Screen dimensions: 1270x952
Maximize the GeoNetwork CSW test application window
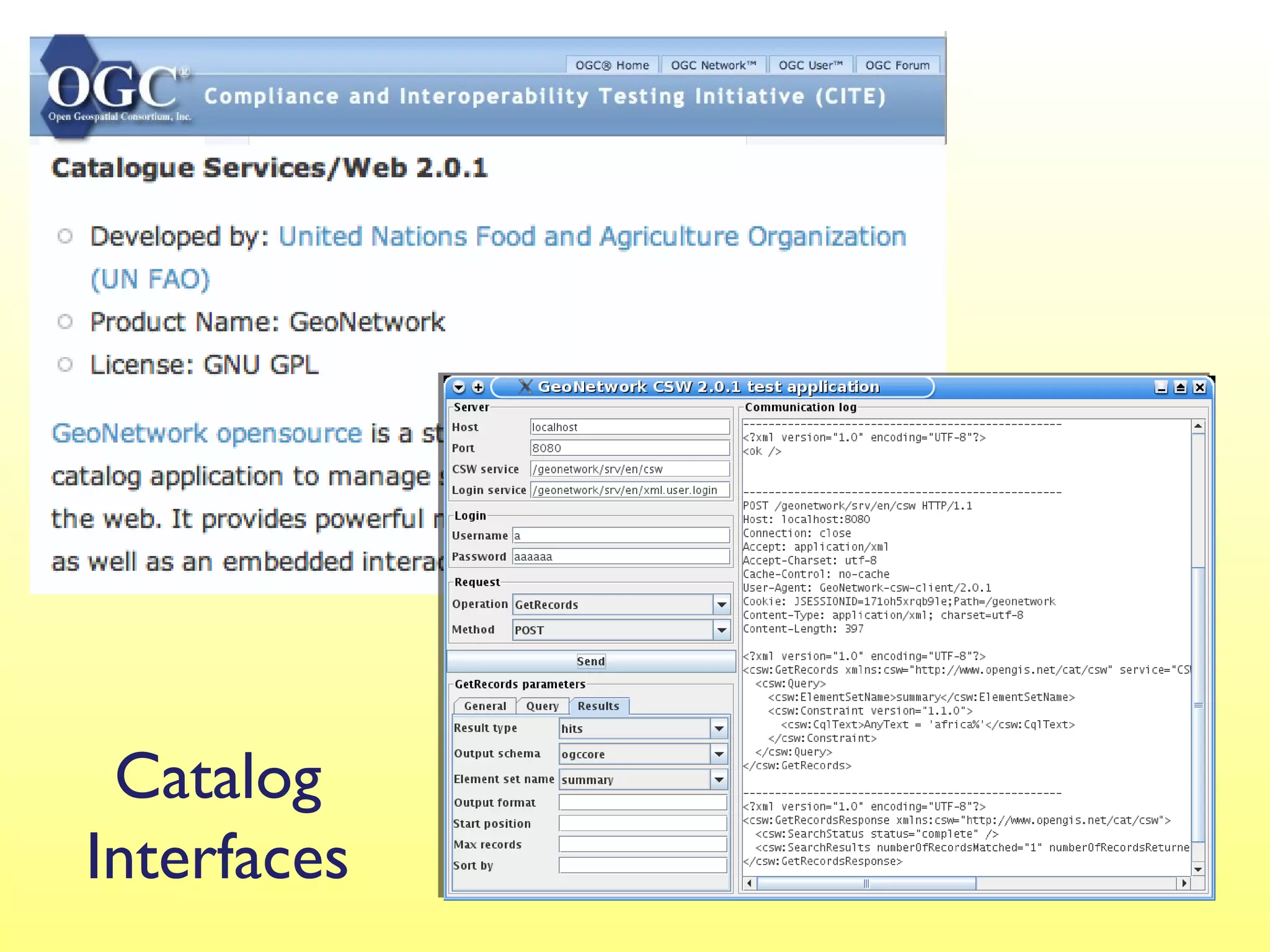coord(1180,387)
